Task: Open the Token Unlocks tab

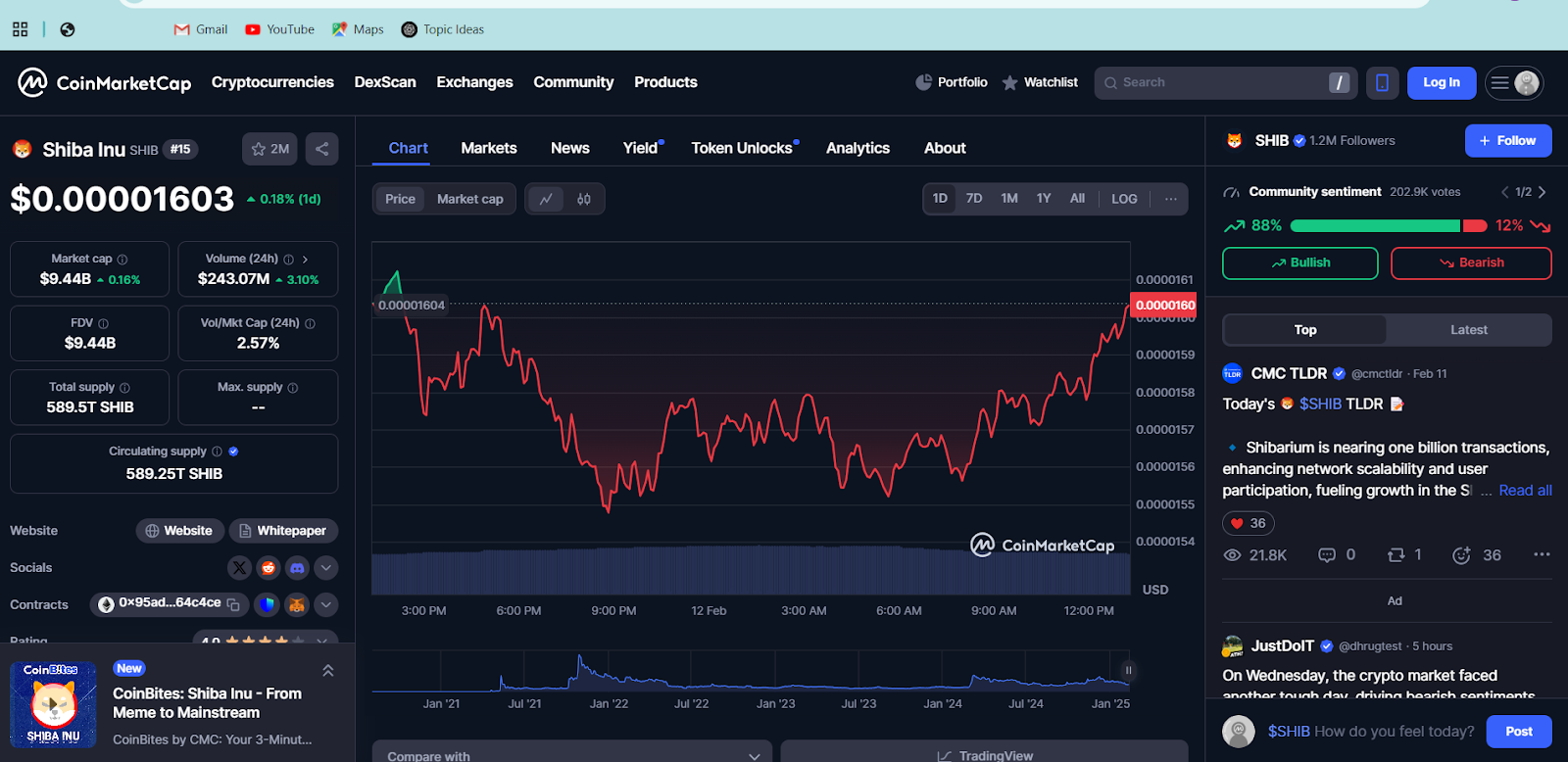Action: point(742,148)
